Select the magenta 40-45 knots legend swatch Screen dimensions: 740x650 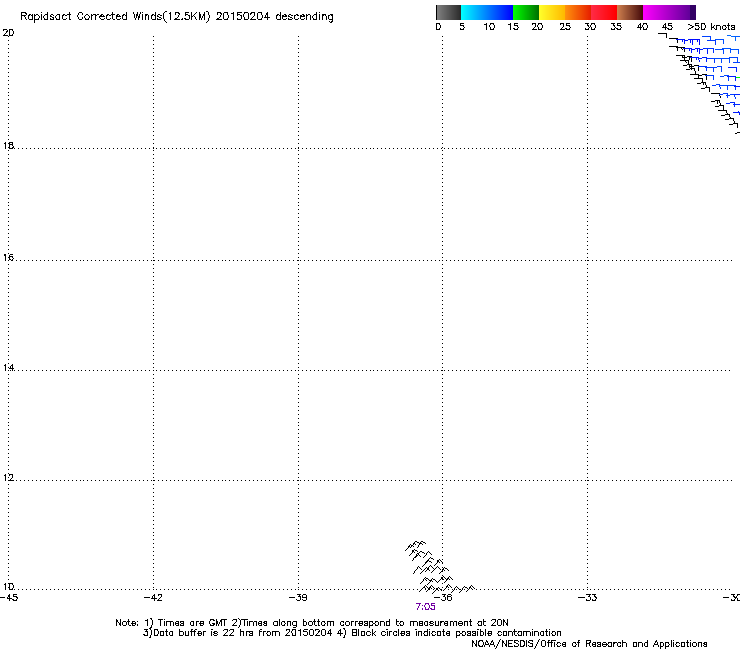point(656,12)
